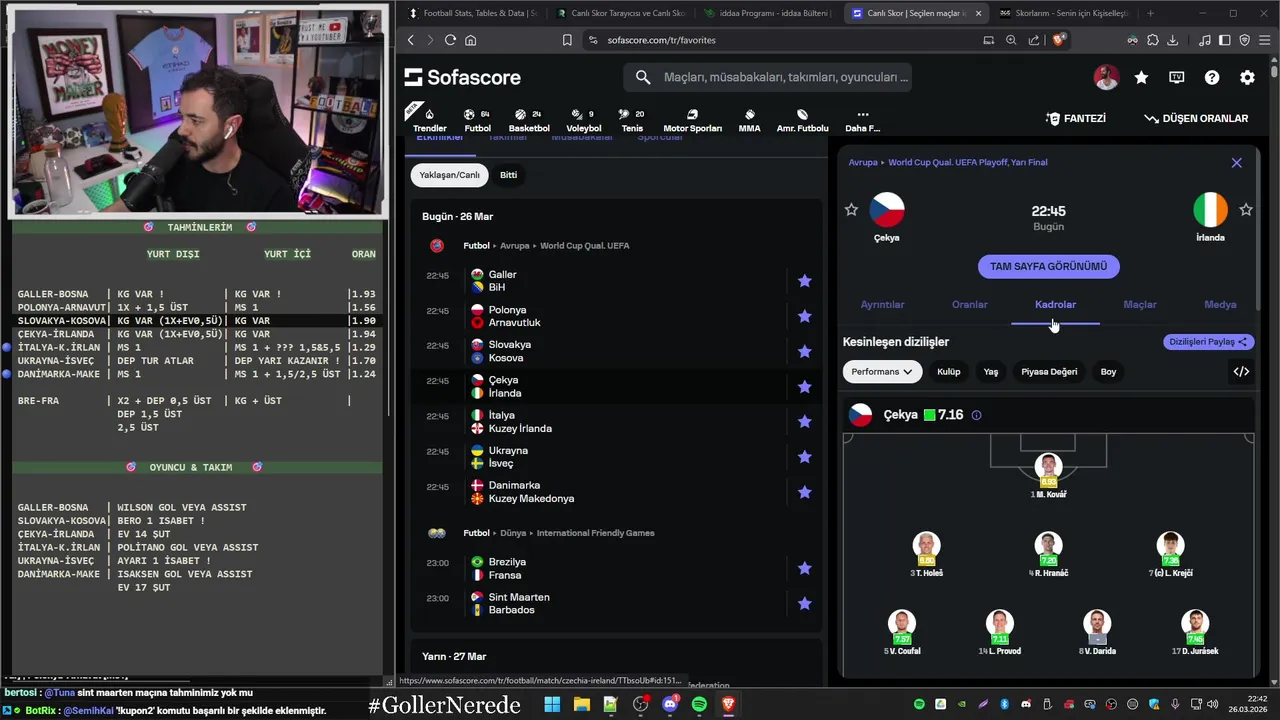Unfavorite Danimarka - Kuzey Makedonya star

[x=804, y=492]
